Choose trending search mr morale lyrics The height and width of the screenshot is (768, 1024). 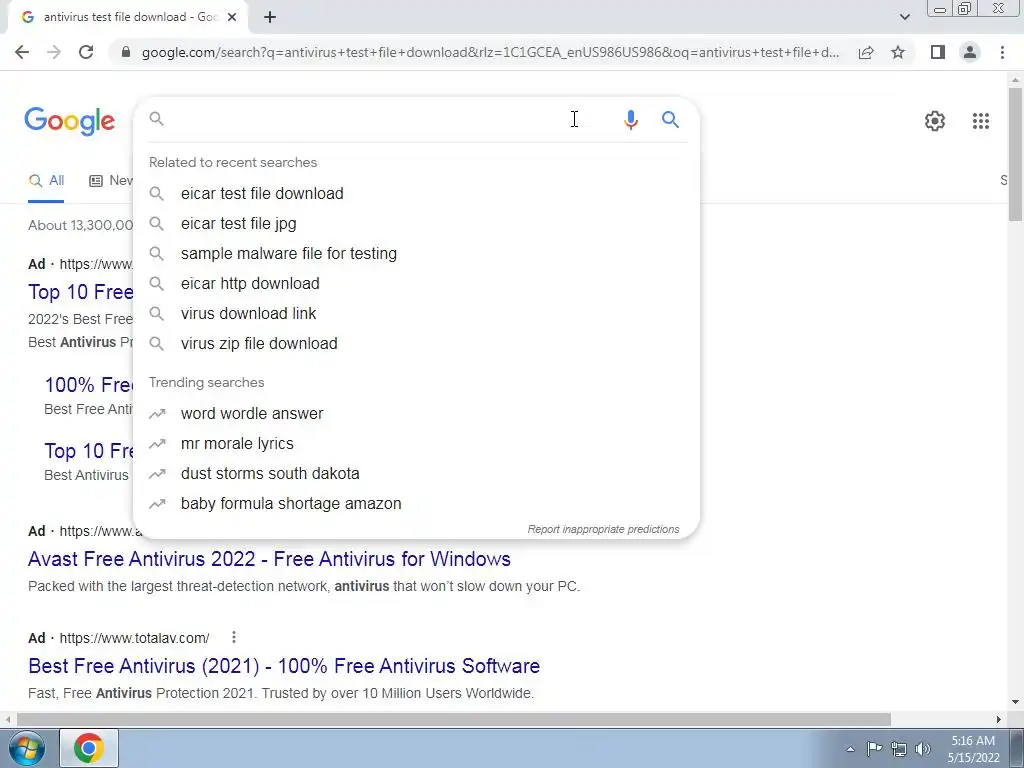point(416,443)
